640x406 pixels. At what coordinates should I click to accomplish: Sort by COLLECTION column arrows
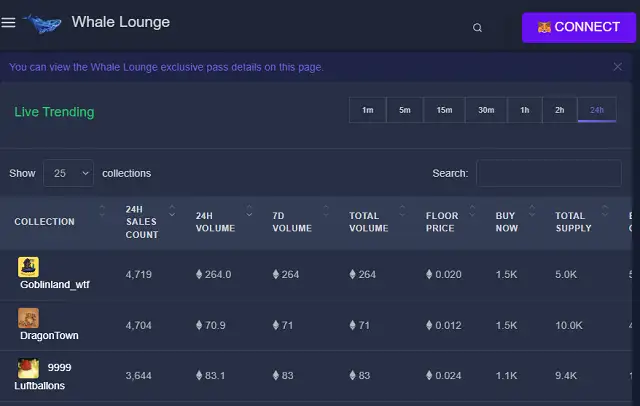pos(102,211)
